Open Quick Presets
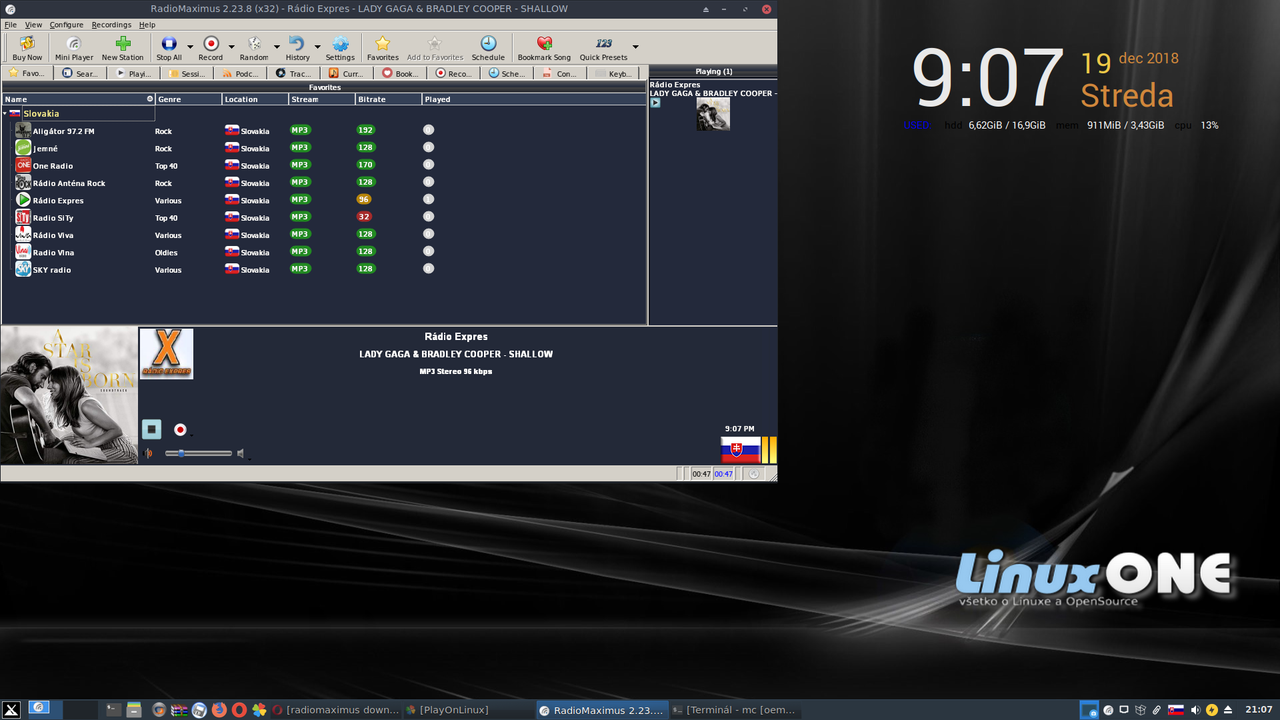Screen dimensions: 1280x720 (604, 47)
